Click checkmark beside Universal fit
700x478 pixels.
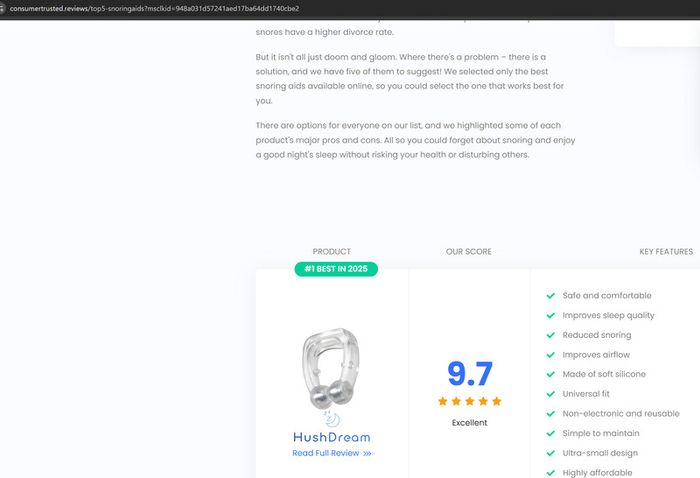pyautogui.click(x=550, y=394)
